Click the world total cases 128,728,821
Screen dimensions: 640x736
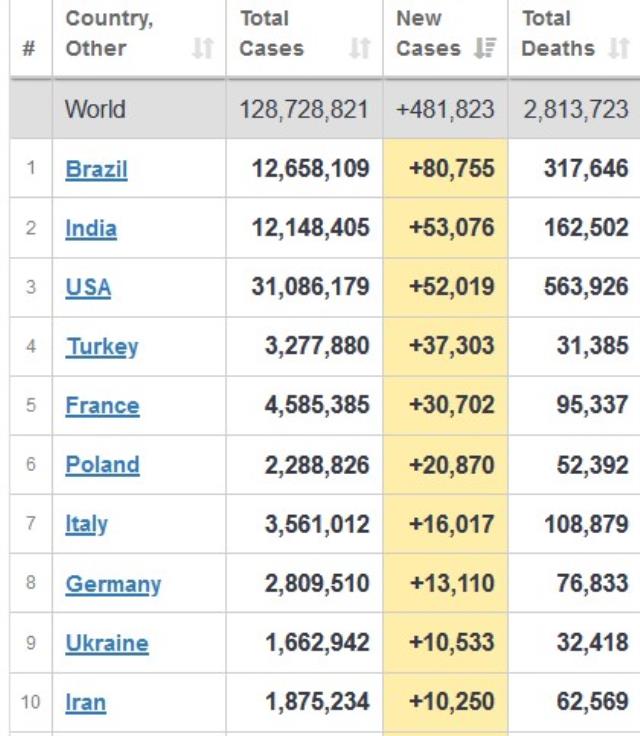tap(304, 109)
